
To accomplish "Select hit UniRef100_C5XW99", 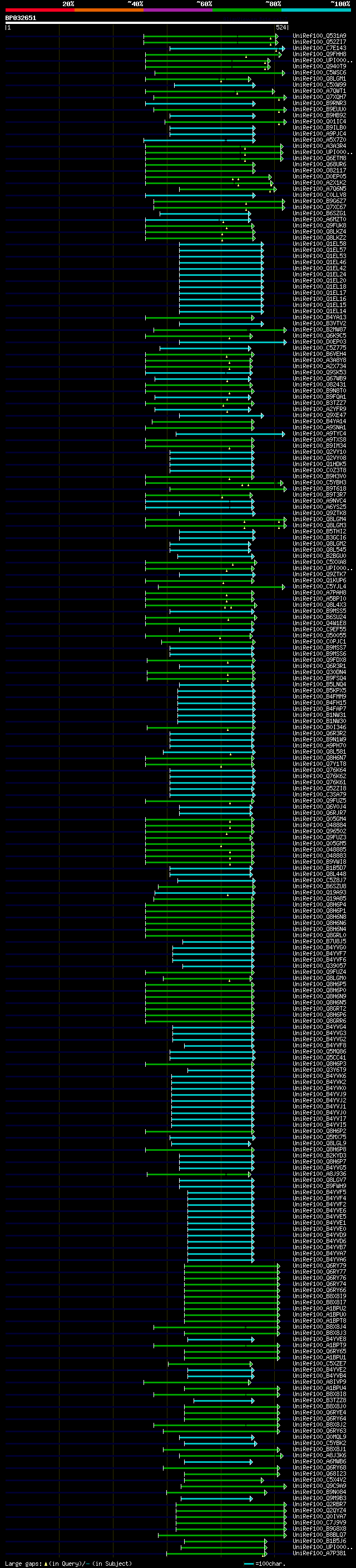I will coord(319,85).
